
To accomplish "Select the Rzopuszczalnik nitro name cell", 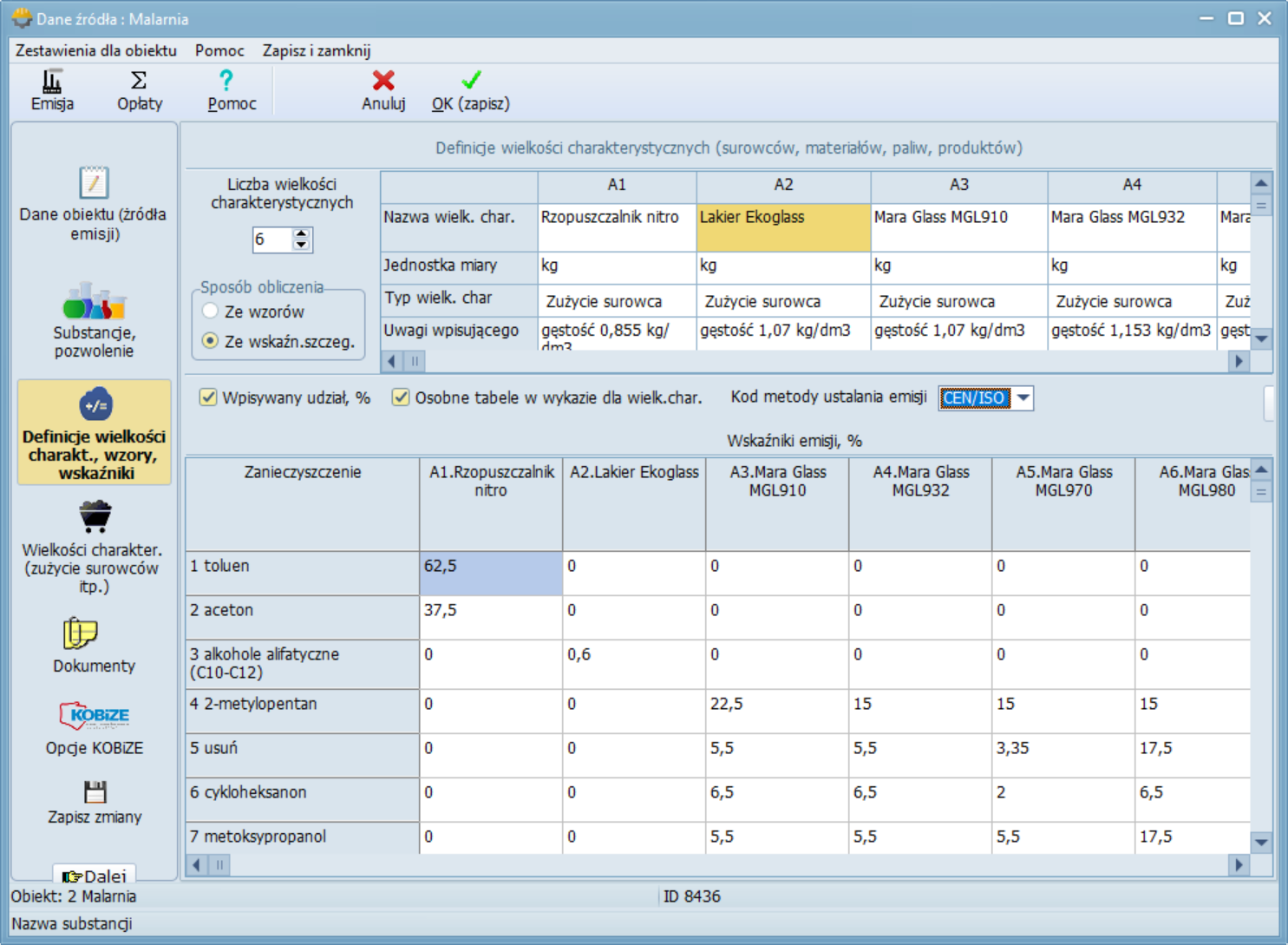I will click(617, 227).
